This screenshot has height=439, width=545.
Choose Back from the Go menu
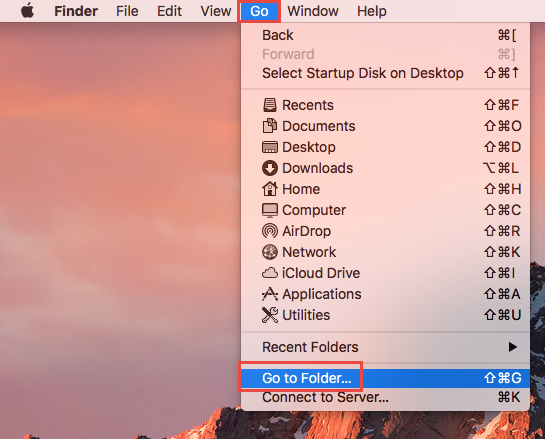(x=385, y=35)
